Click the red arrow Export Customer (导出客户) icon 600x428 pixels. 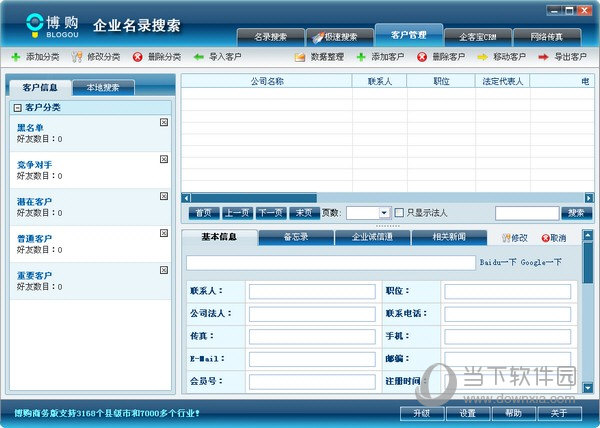pyautogui.click(x=543, y=57)
